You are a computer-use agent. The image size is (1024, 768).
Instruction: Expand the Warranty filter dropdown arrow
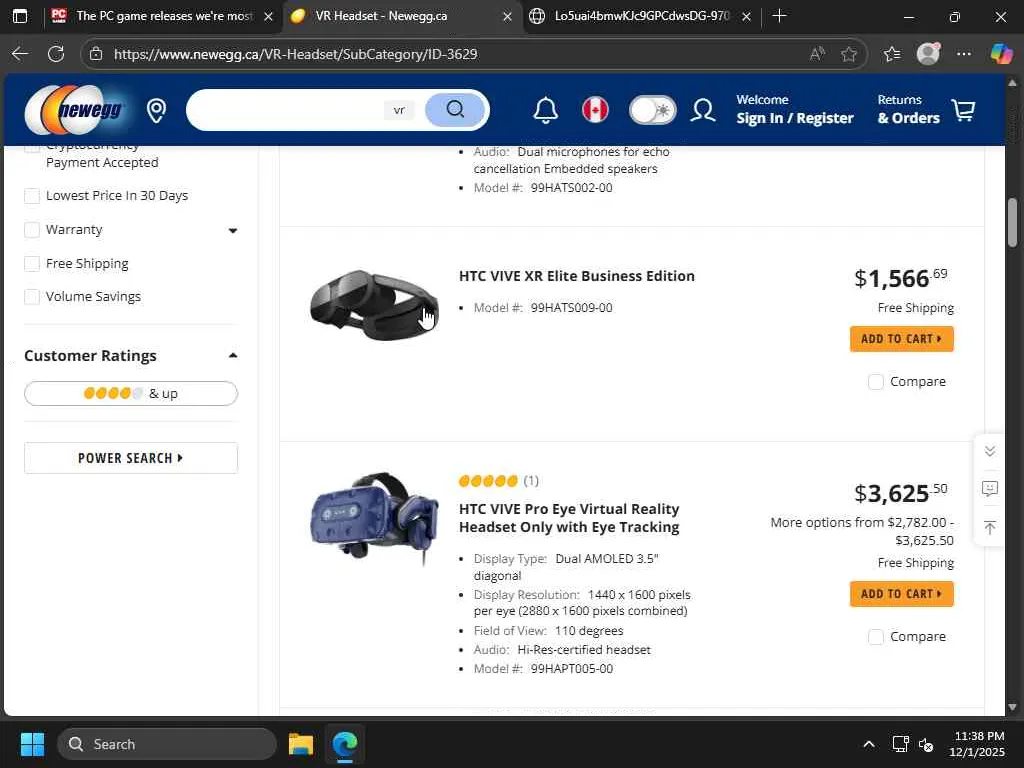[233, 231]
